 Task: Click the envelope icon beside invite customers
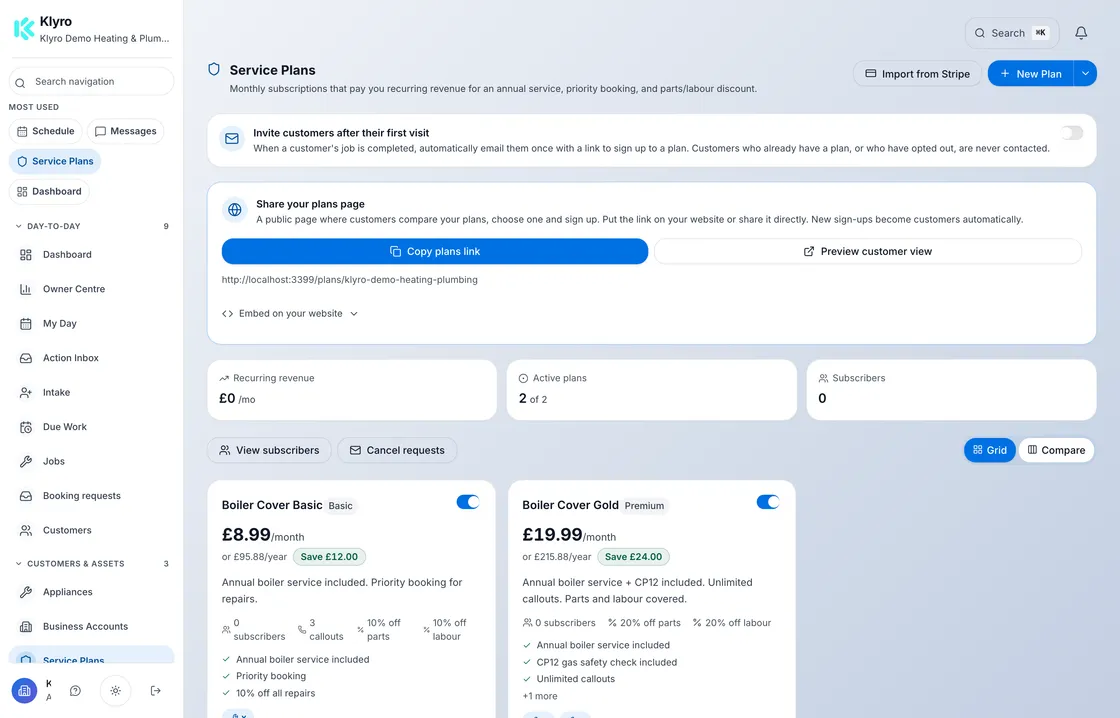point(232,139)
